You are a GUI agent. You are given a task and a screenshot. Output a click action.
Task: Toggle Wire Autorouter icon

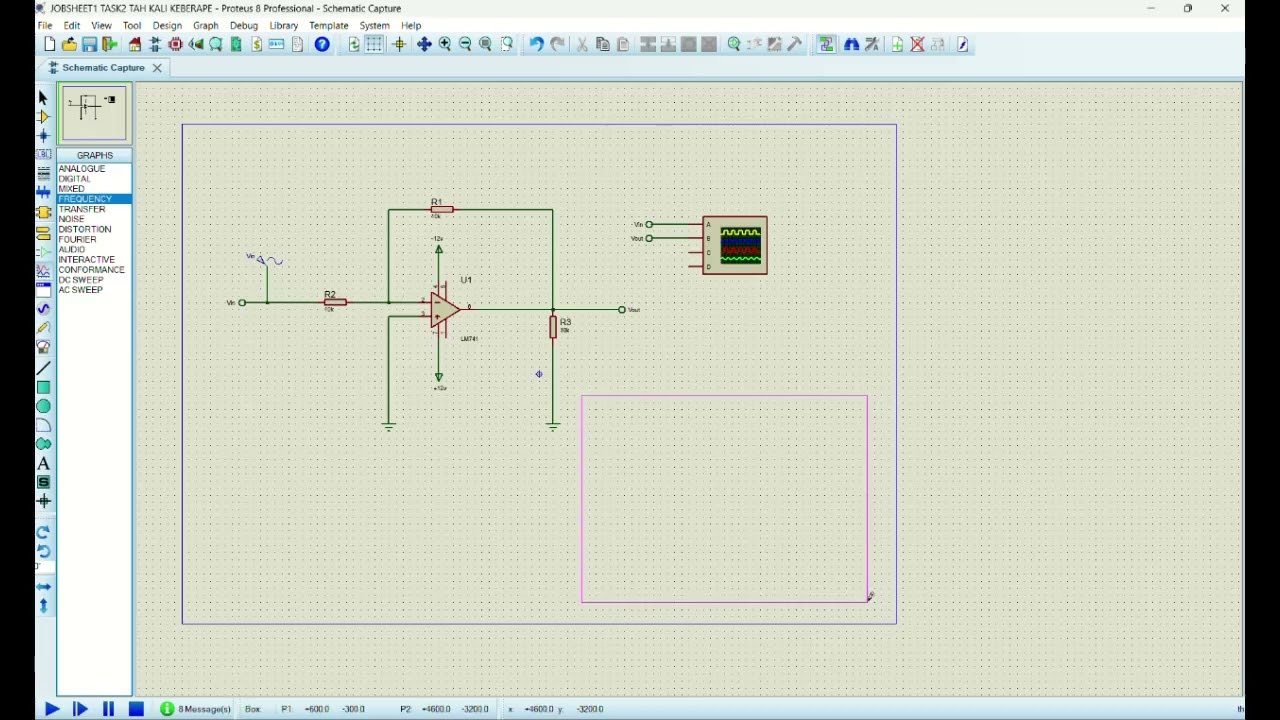[826, 44]
